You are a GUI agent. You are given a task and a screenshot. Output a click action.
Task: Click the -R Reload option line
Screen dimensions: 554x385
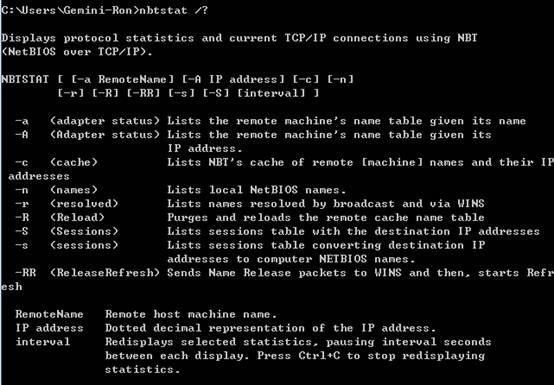249,218
